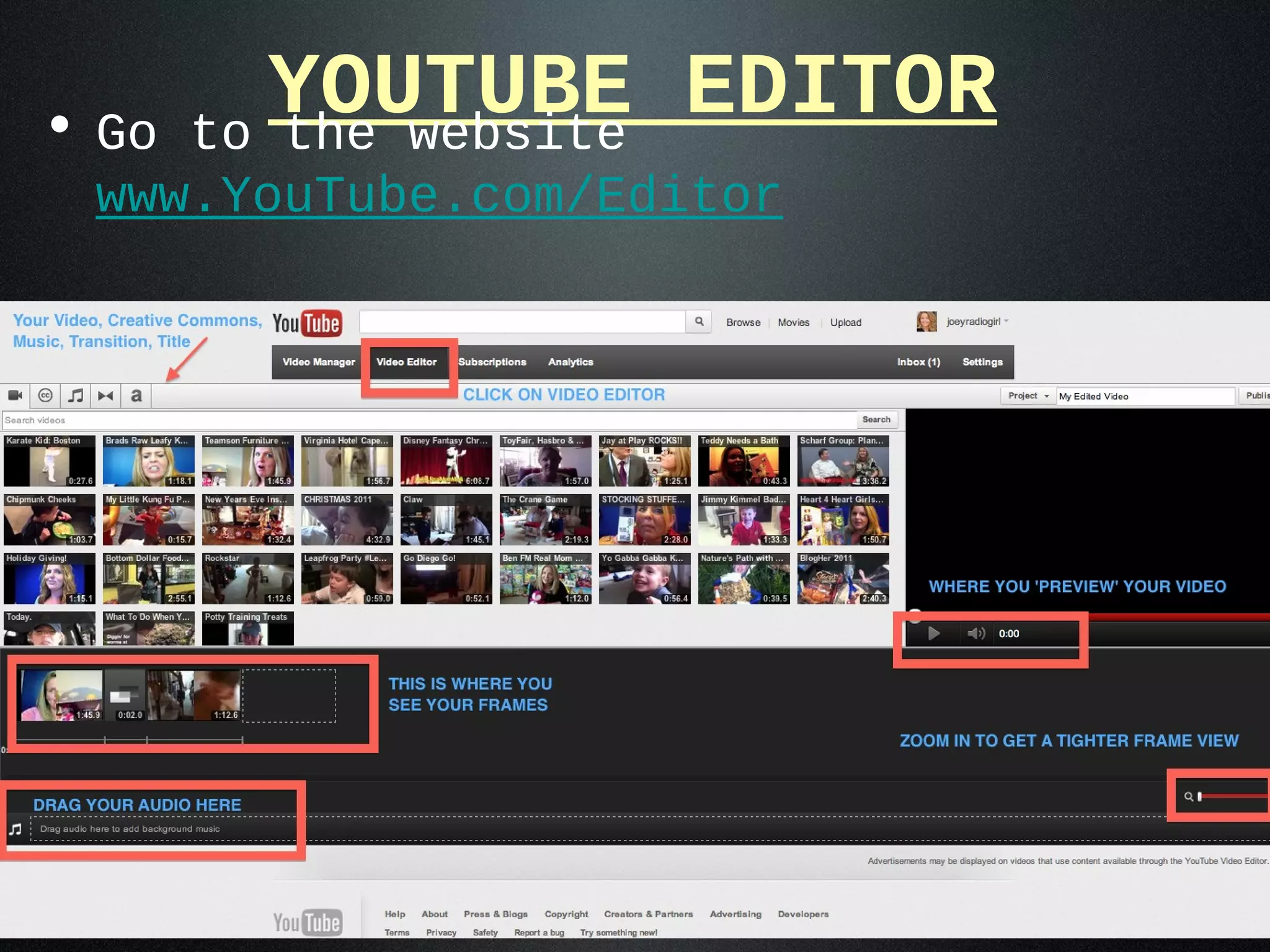1270x952 pixels.
Task: Click the timeline zoom magnifier icon
Action: 1188,796
